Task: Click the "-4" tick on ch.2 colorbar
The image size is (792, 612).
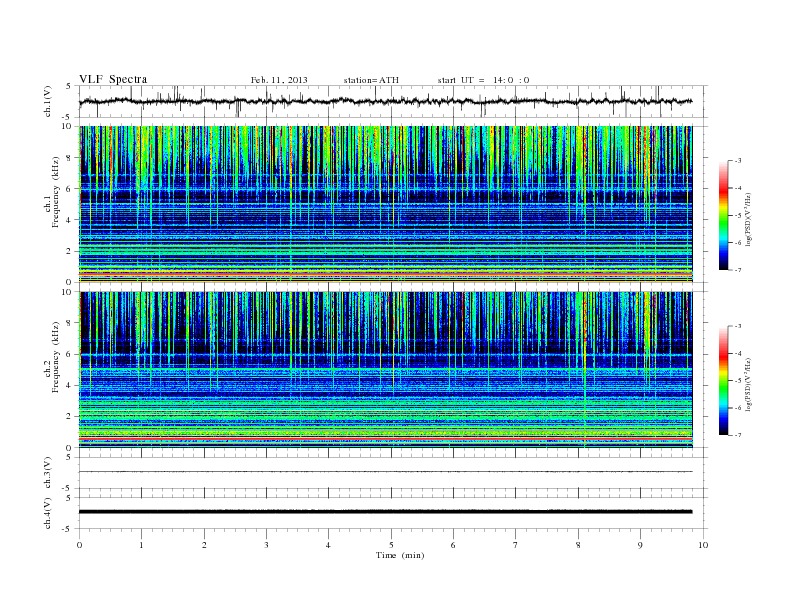Action: [738, 353]
